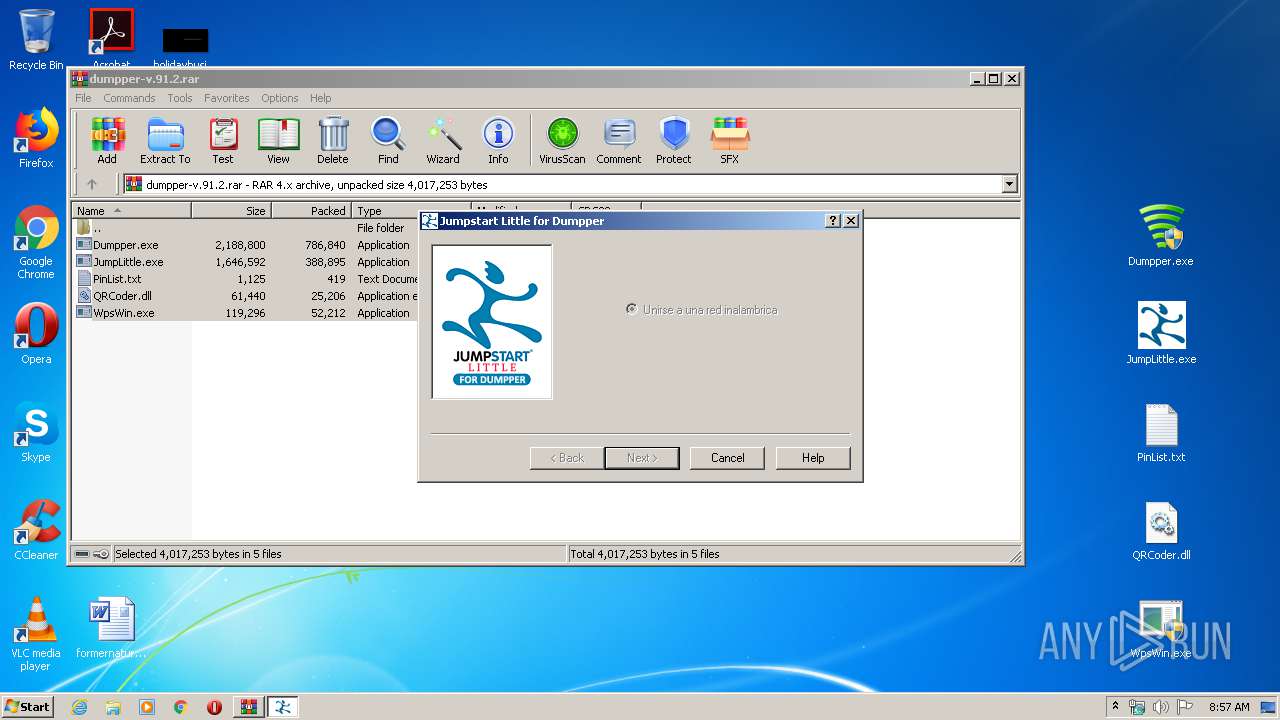Expand the archive path dropdown
The height and width of the screenshot is (720, 1280).
(1009, 184)
